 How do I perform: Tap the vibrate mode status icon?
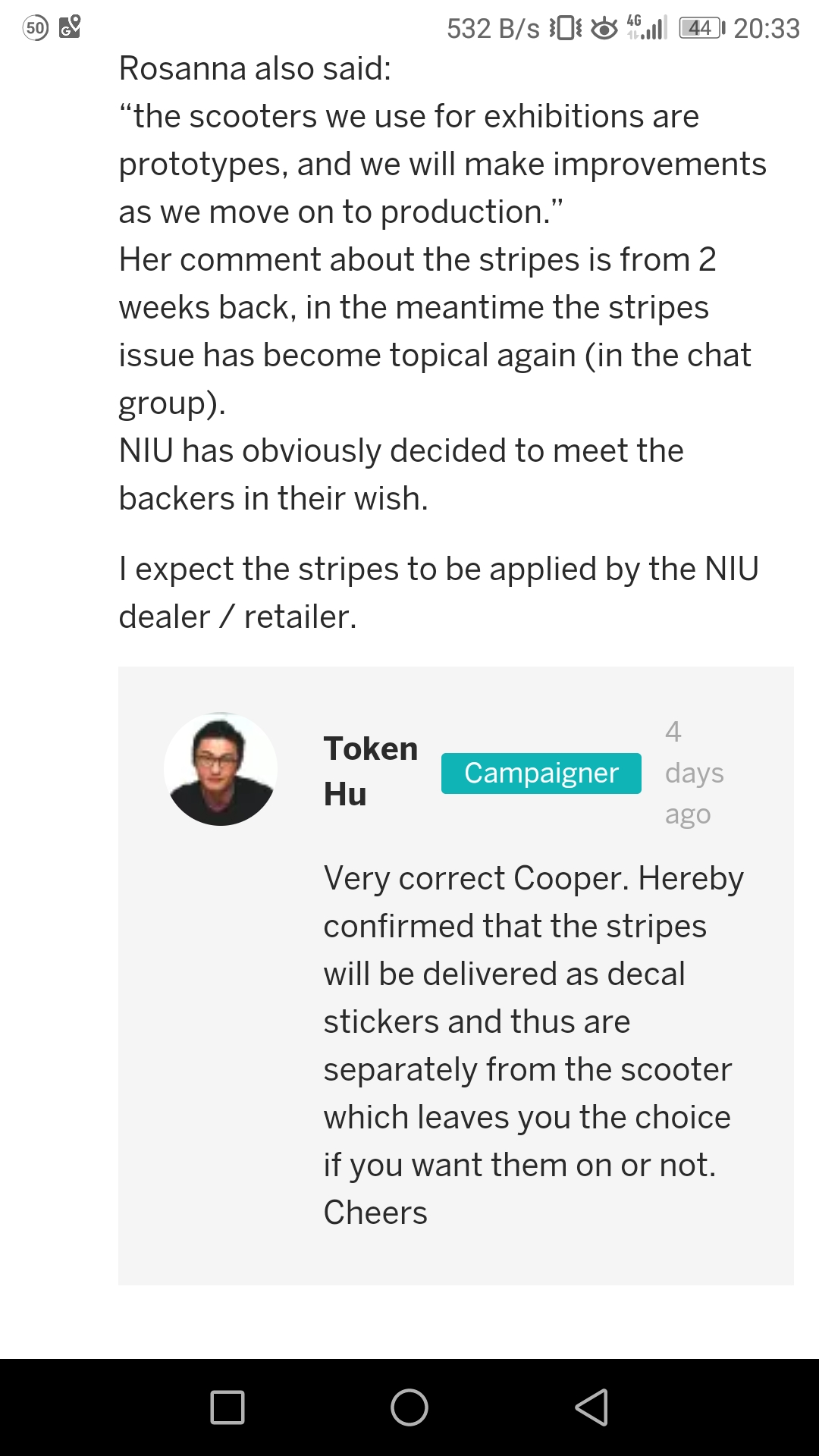point(566,29)
